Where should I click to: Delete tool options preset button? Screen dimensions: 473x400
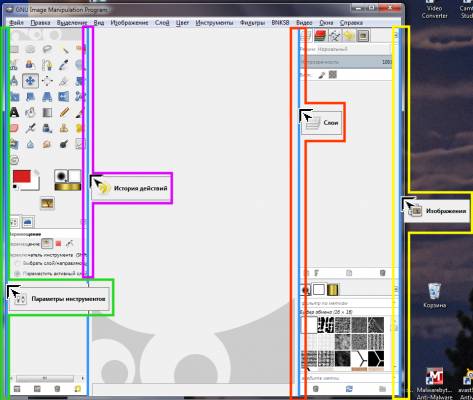tap(57, 389)
